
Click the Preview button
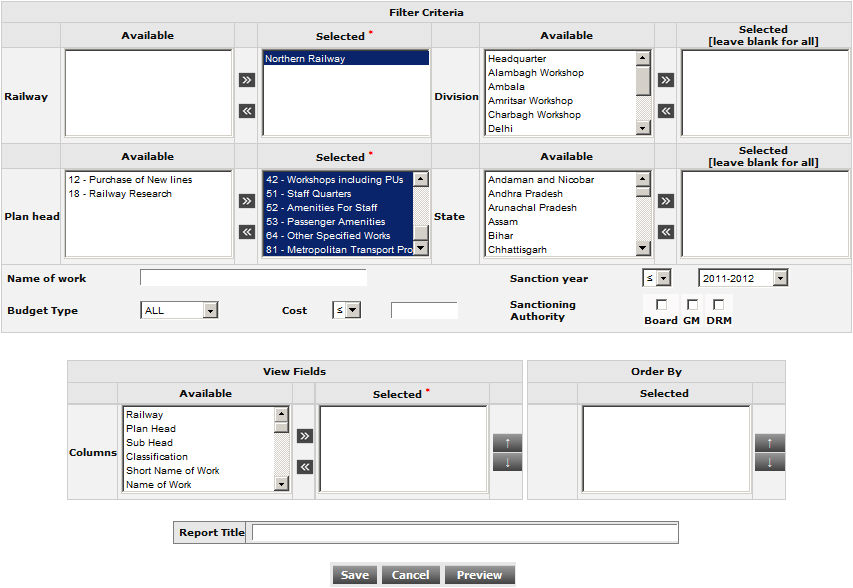coord(479,575)
